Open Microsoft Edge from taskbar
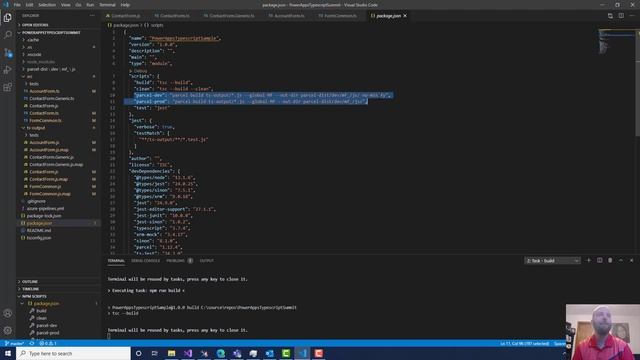The image size is (640, 360). (x=220, y=353)
